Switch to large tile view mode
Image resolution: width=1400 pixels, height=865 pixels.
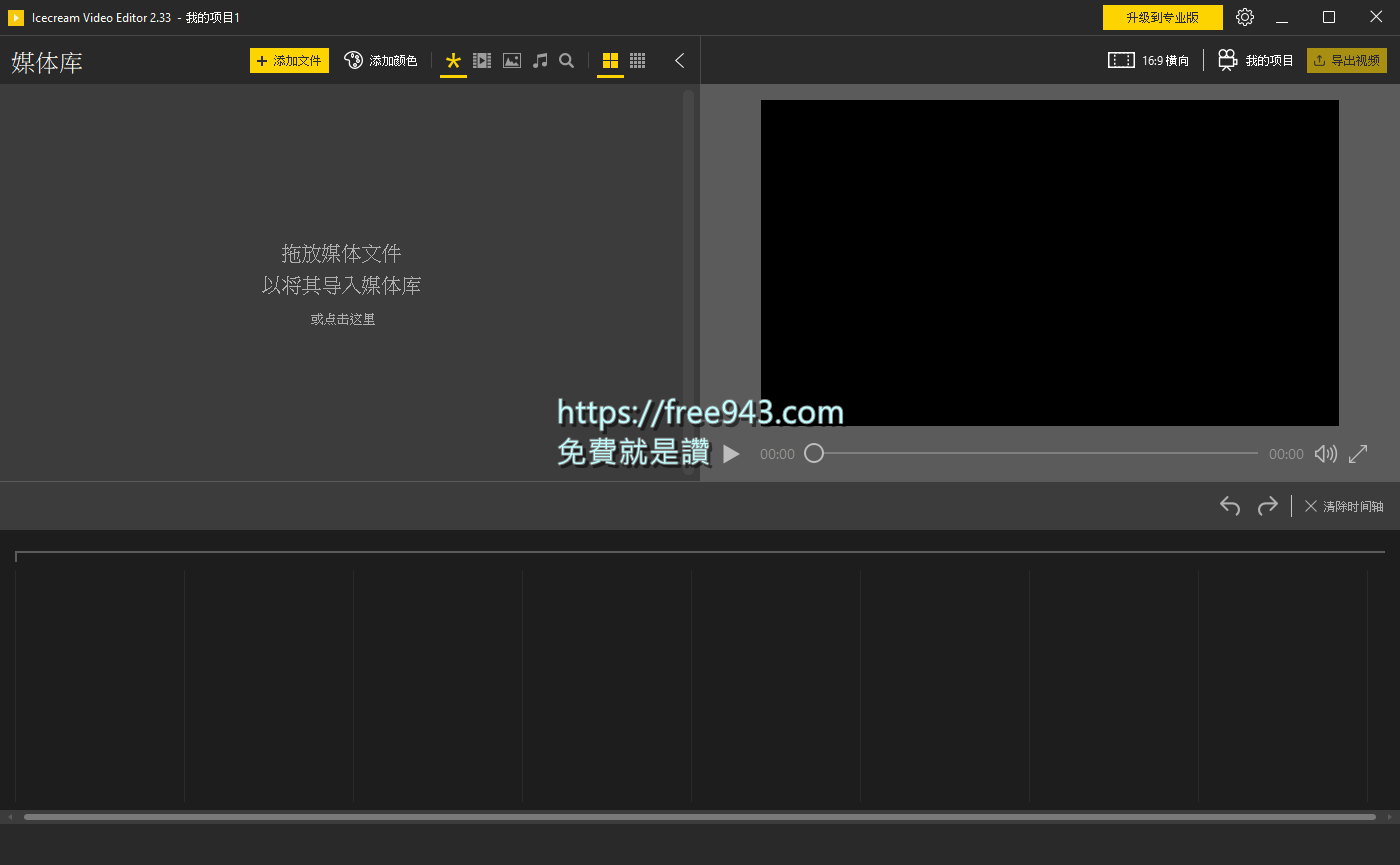[x=610, y=60]
